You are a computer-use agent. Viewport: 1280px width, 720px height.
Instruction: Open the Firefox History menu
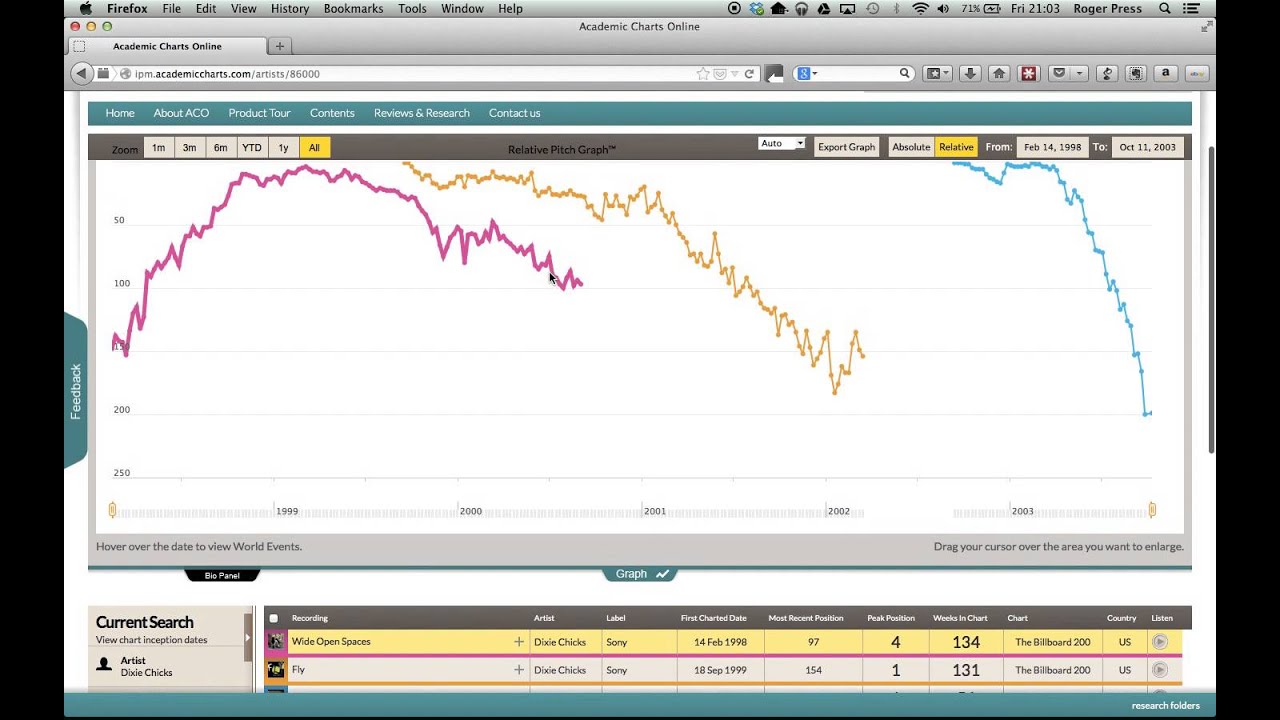pos(290,9)
